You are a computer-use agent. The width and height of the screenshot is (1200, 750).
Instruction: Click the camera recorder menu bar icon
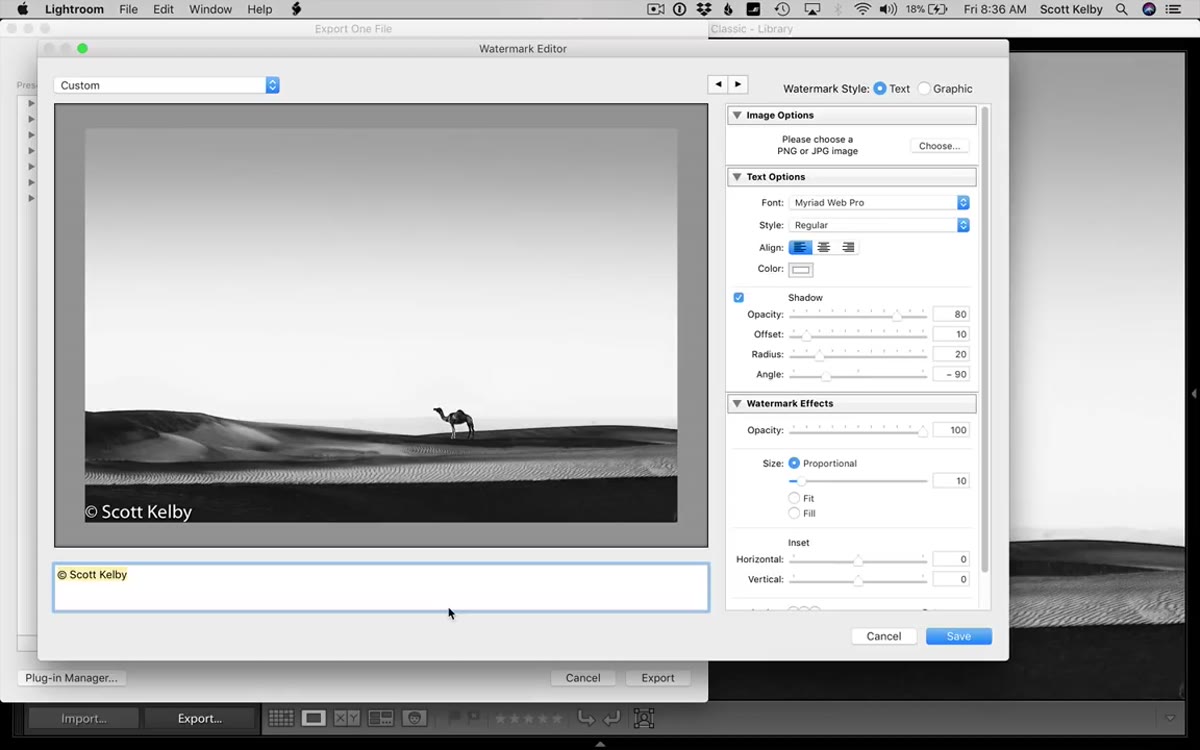656,9
